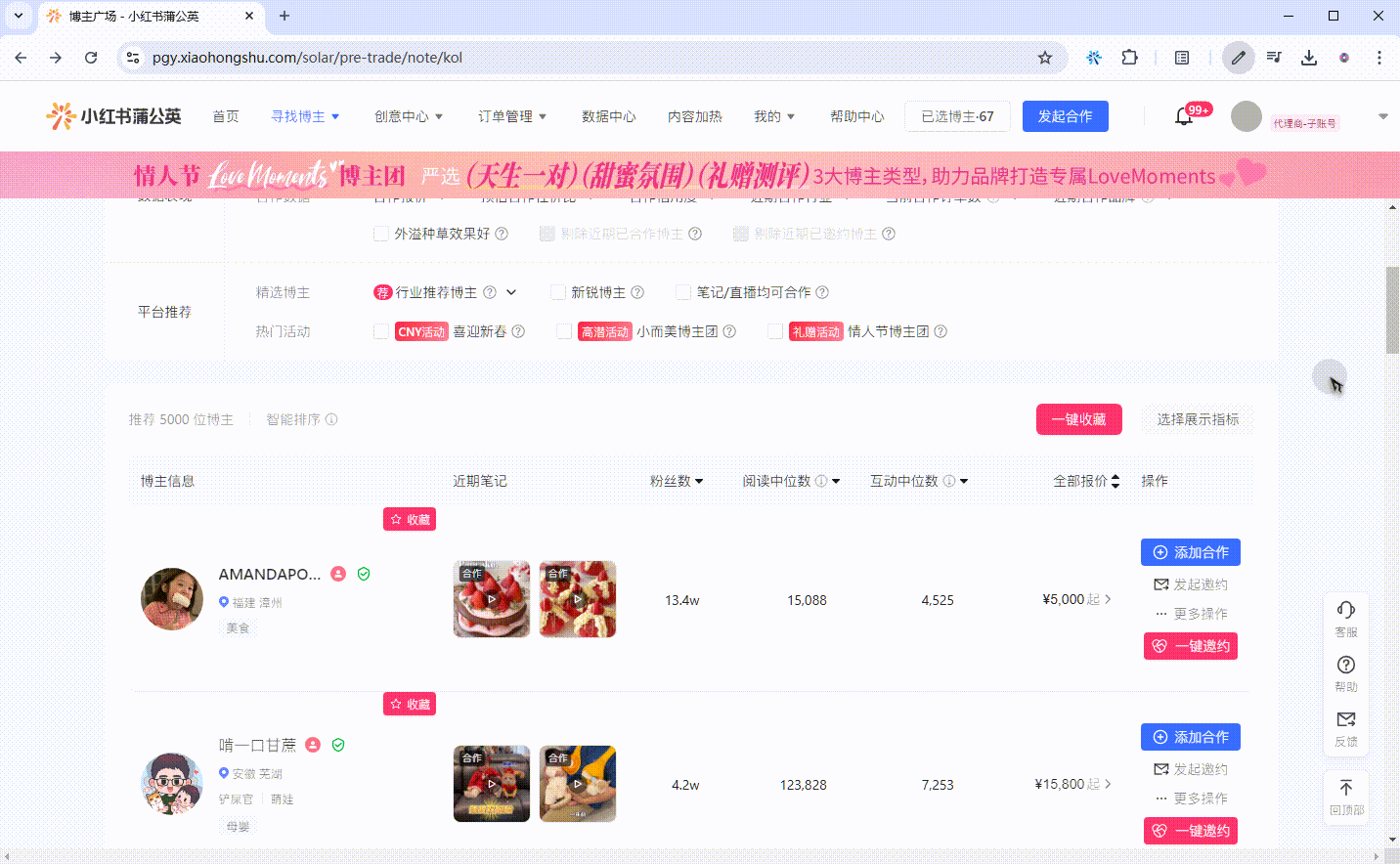This screenshot has height=864, width=1400.
Task: Check the 笔记/直播均可合作 option
Action: point(683,292)
